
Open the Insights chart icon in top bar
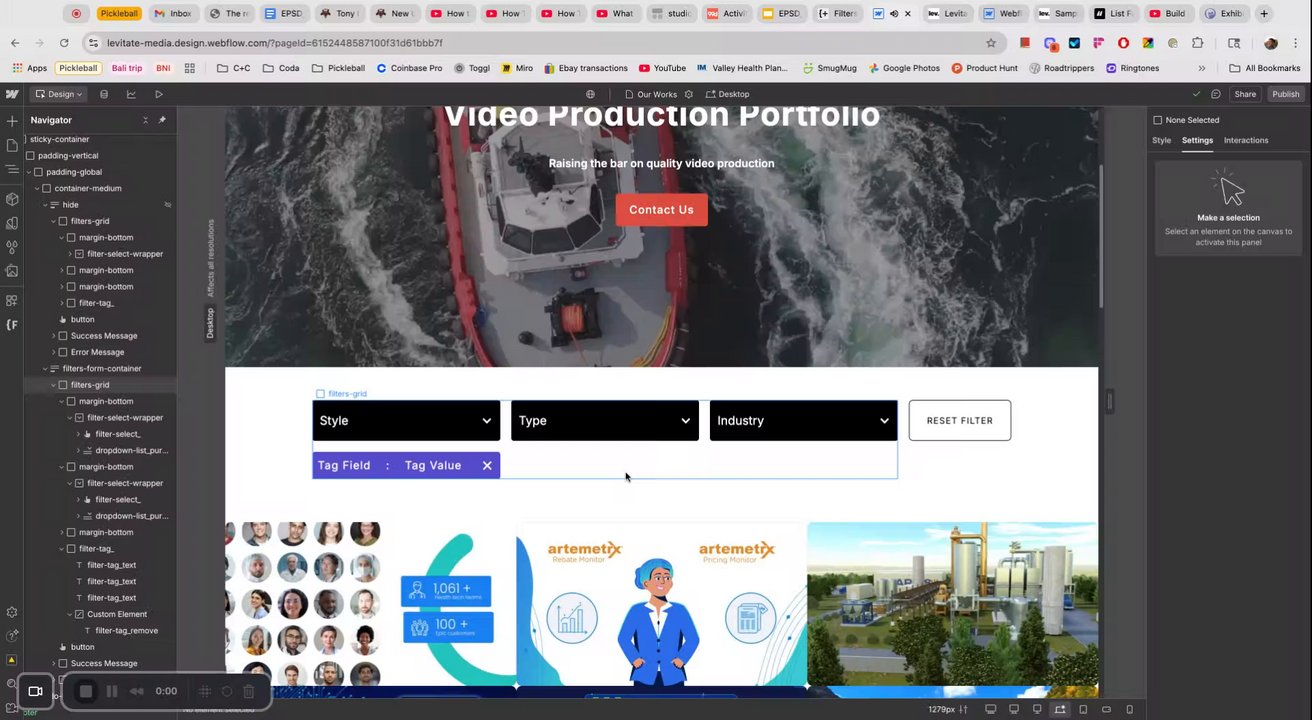pos(131,94)
